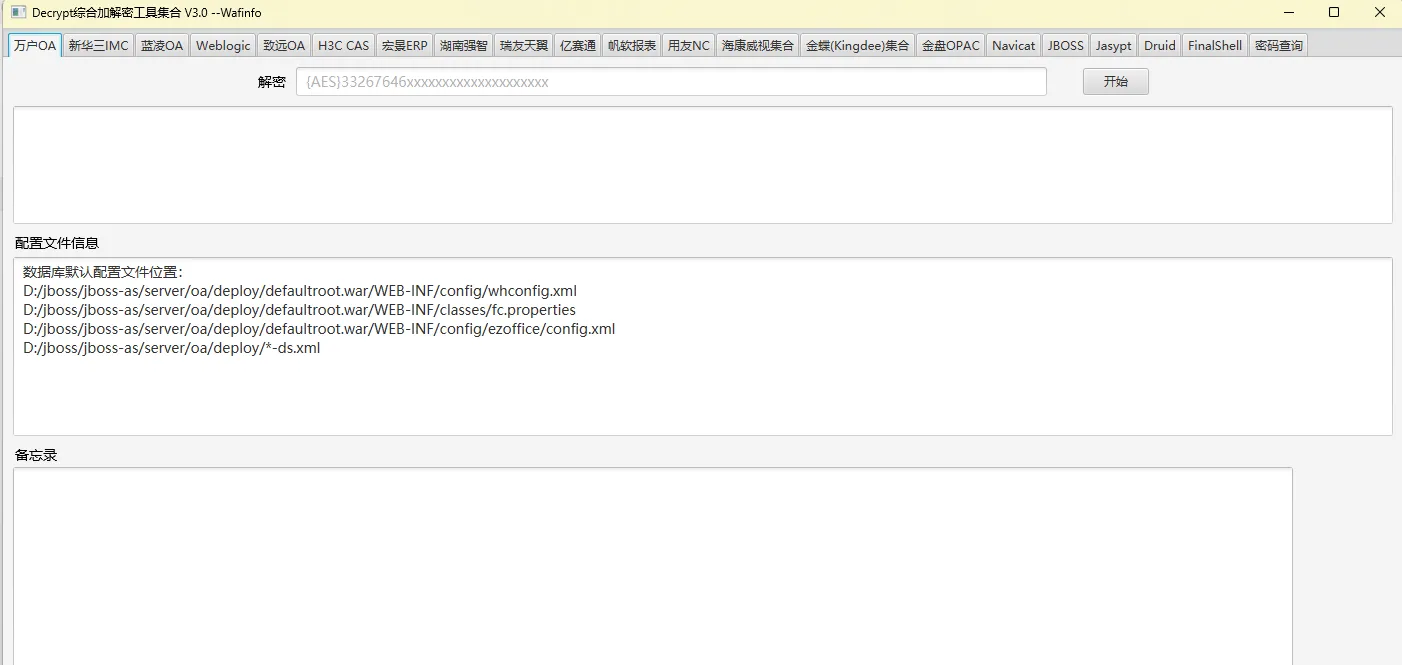Open the Druid tab
1402x665 pixels.
(1160, 45)
